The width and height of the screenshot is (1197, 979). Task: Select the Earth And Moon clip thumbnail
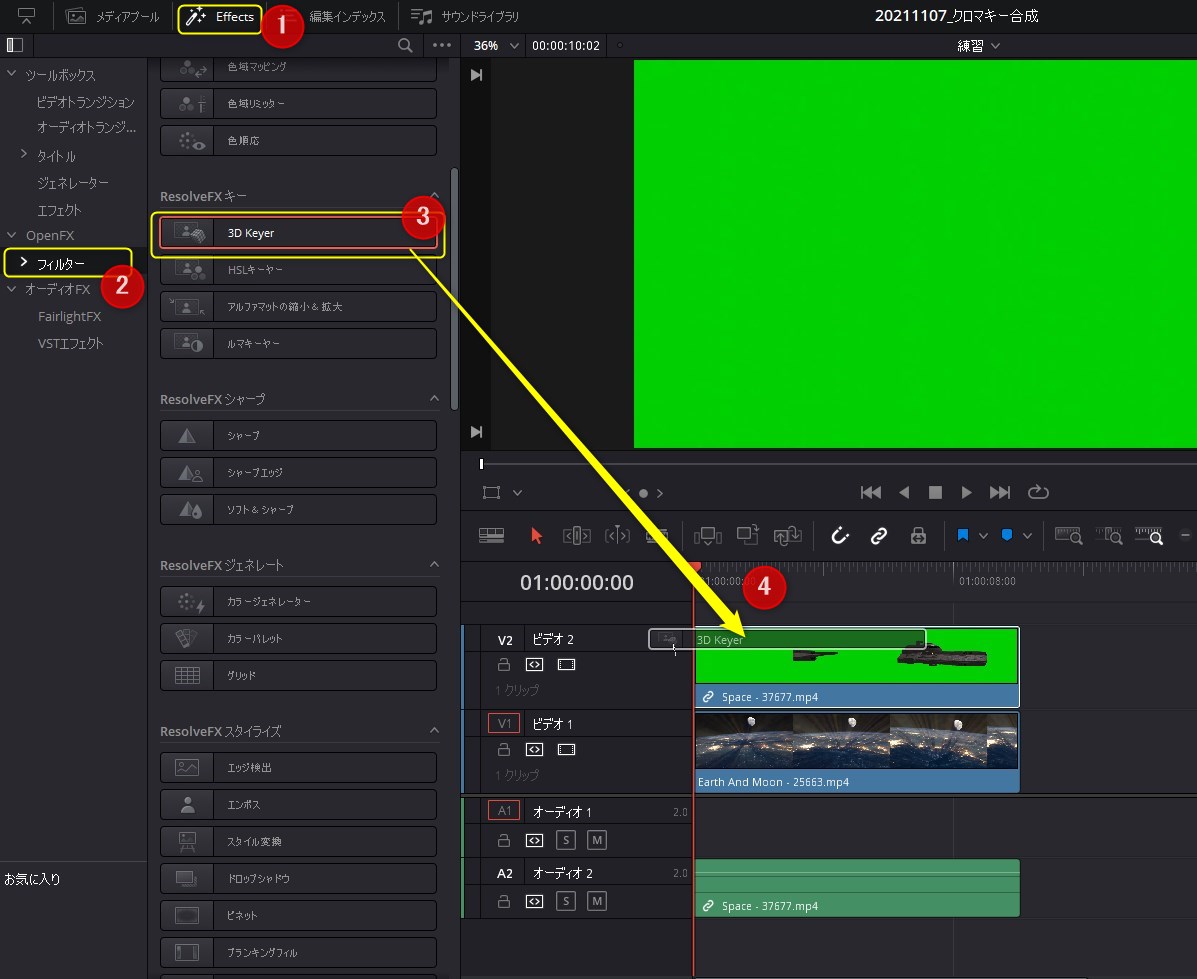pyautogui.click(x=857, y=742)
